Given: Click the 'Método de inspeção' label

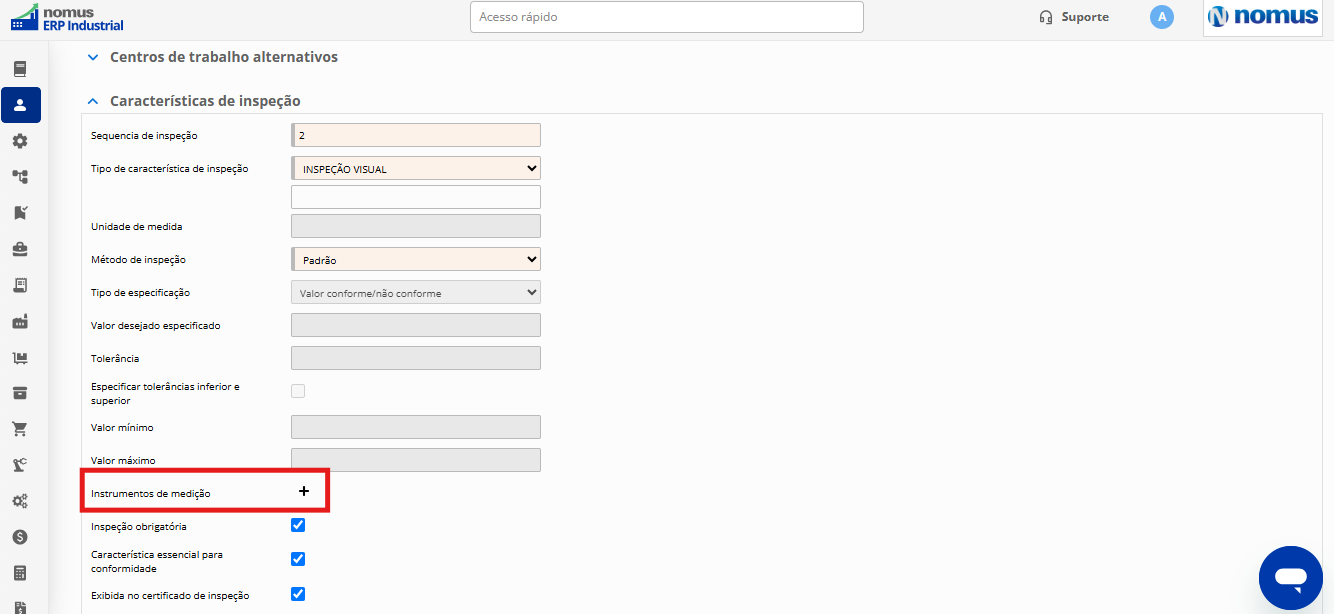Looking at the screenshot, I should pos(138,259).
